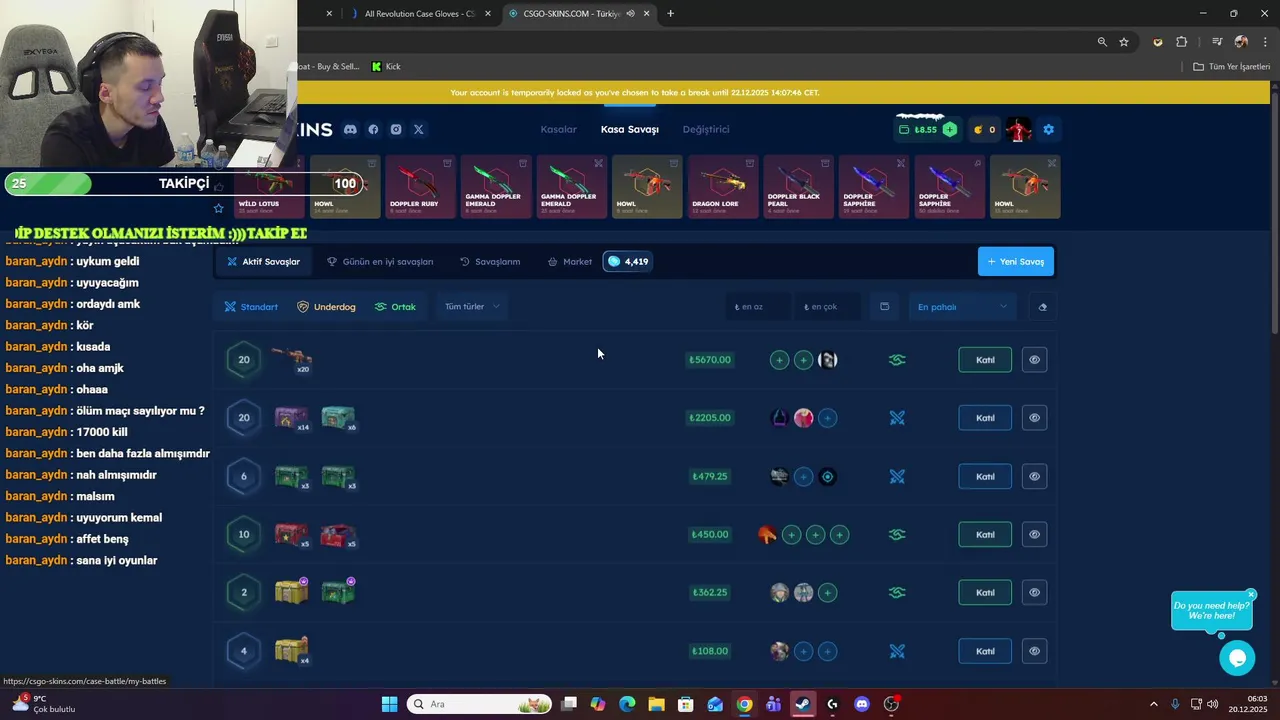Join the ₺479.25 battle with Katıl

click(985, 476)
